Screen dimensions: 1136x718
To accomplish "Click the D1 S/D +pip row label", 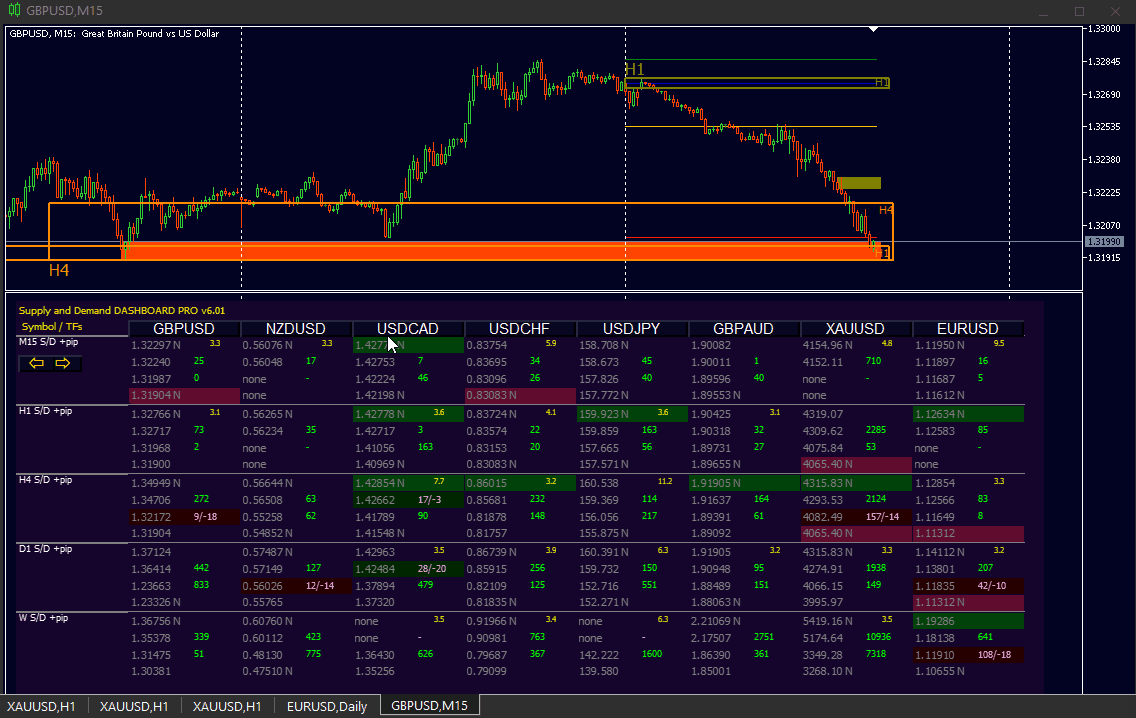I will coord(45,548).
